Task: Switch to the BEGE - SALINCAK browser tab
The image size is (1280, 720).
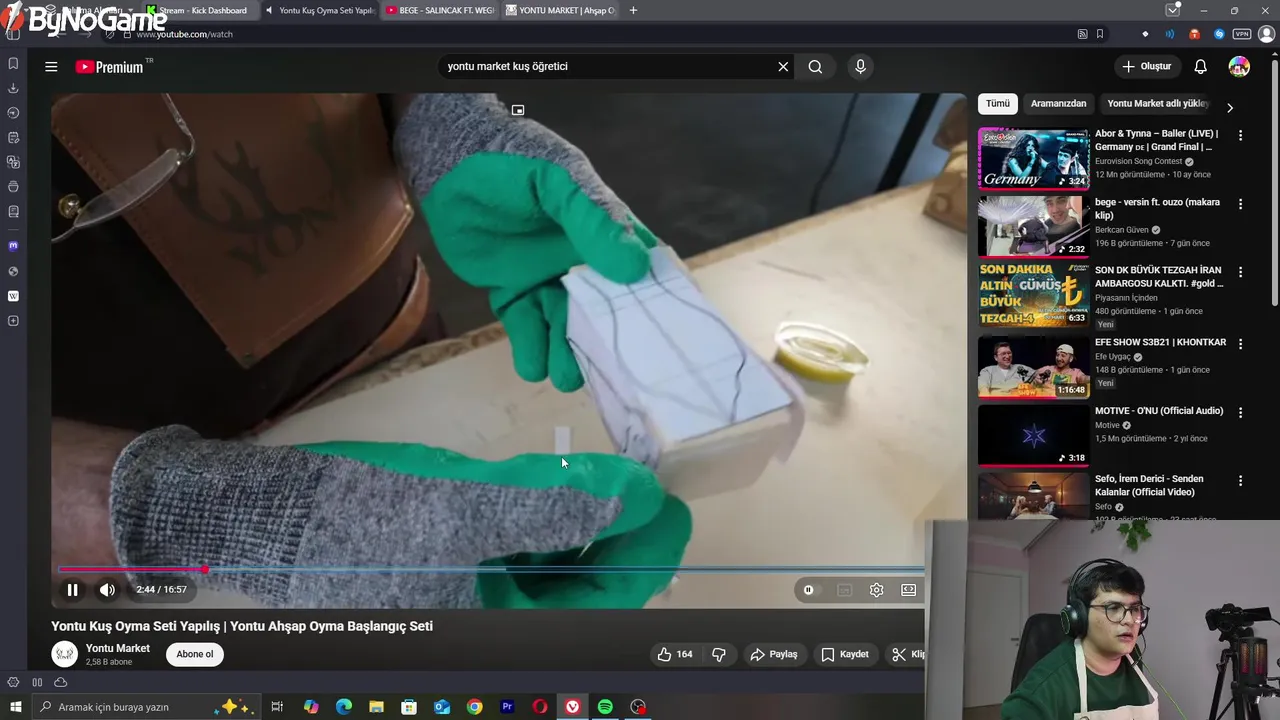Action: (x=440, y=10)
